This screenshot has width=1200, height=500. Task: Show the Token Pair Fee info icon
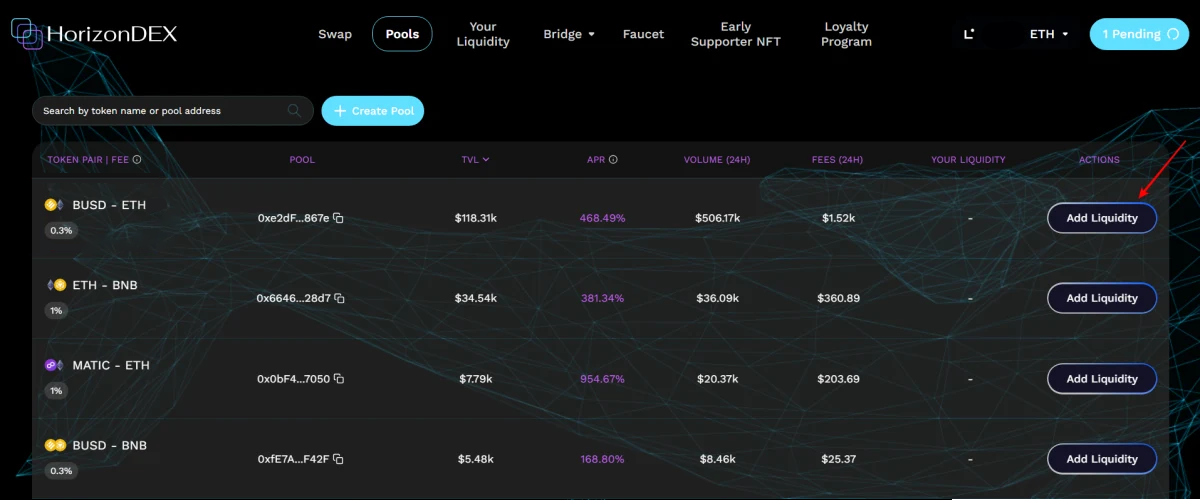137,160
